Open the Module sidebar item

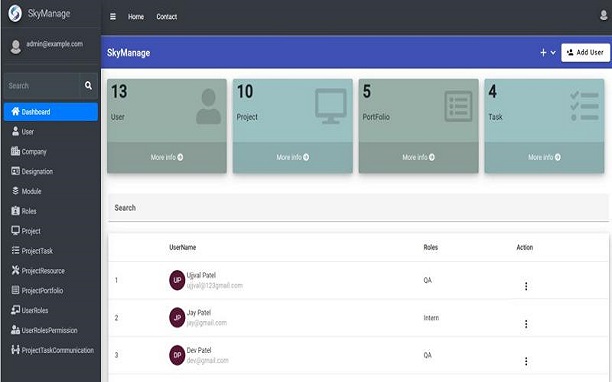point(51,191)
